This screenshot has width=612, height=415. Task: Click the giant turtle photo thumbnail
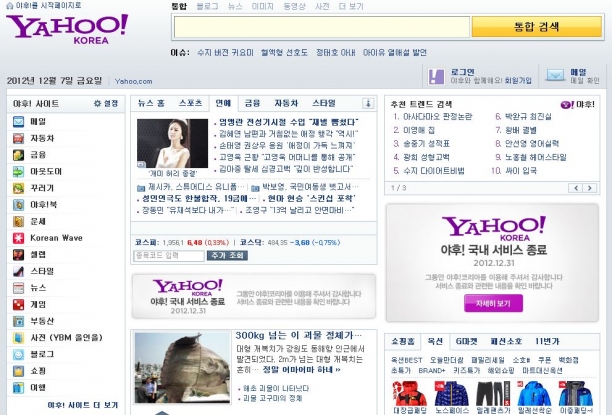click(182, 367)
